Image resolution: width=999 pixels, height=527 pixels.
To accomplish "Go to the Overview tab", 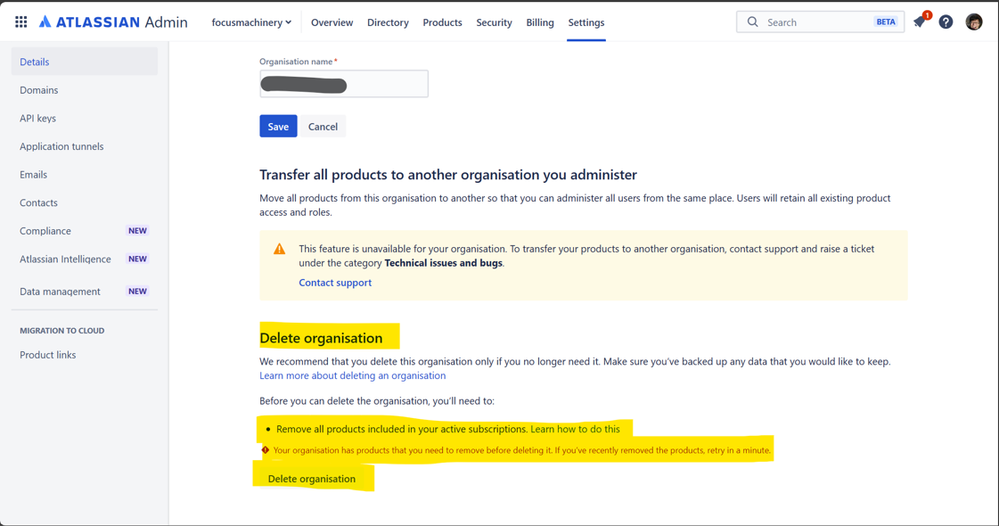I will point(332,22).
